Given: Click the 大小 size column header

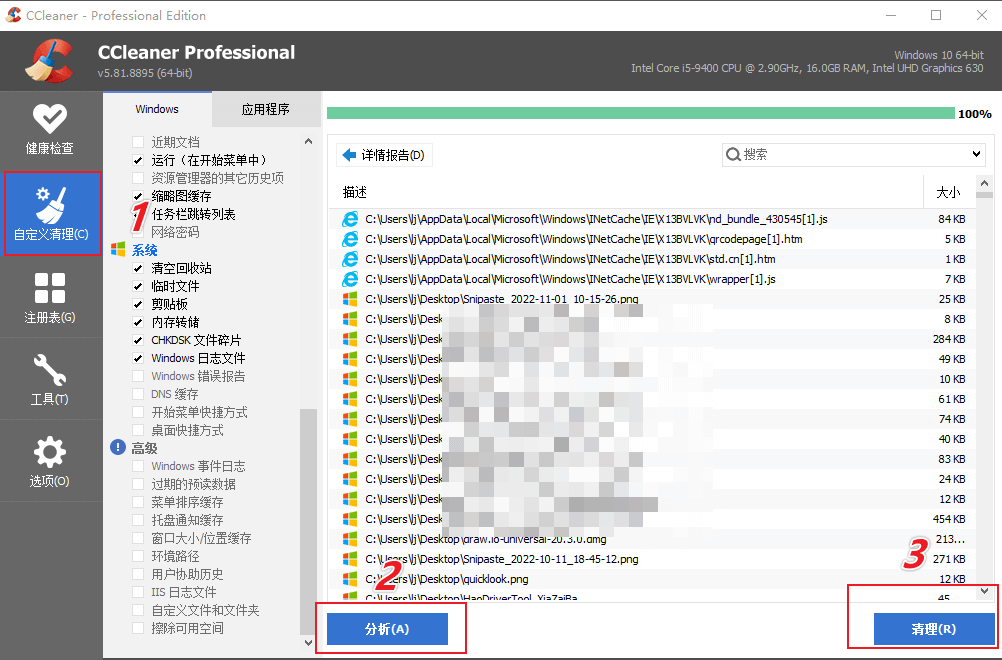Looking at the screenshot, I should point(947,192).
